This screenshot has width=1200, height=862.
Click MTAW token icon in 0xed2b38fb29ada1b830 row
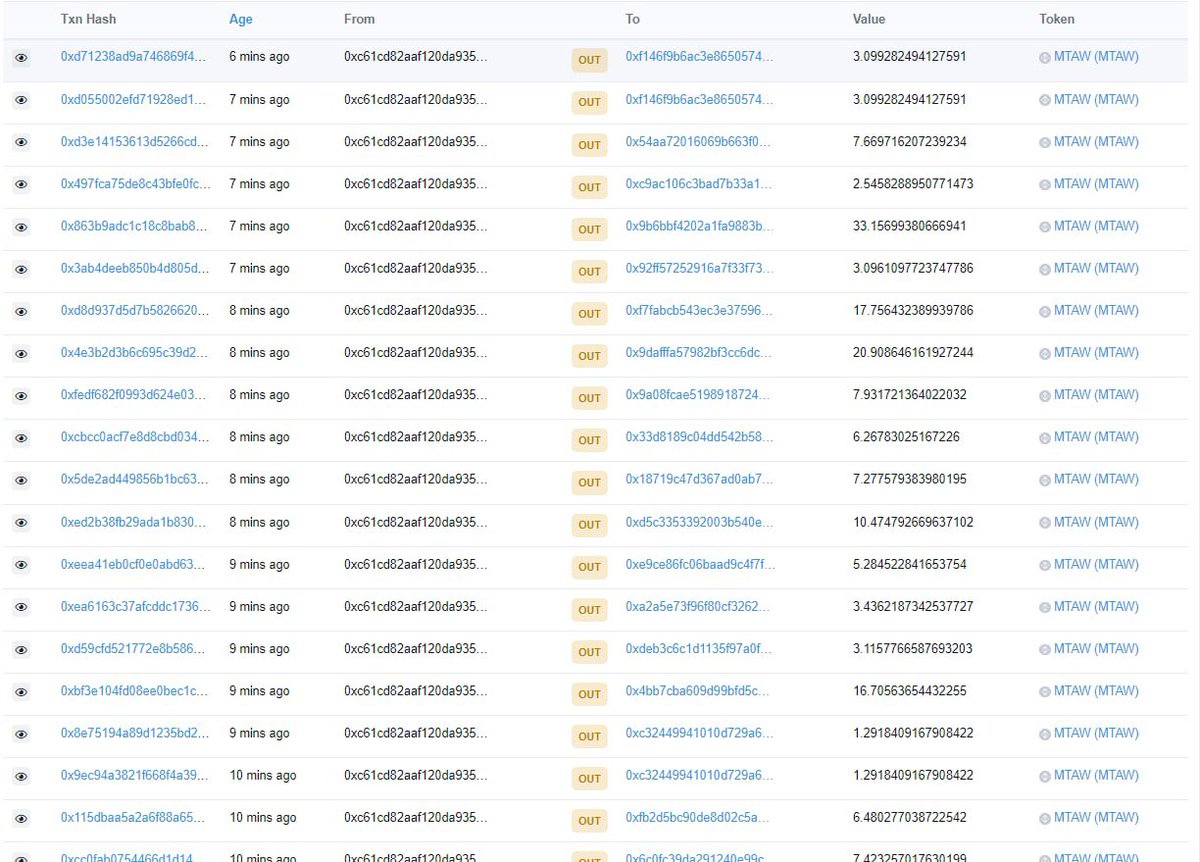[x=1045, y=522]
